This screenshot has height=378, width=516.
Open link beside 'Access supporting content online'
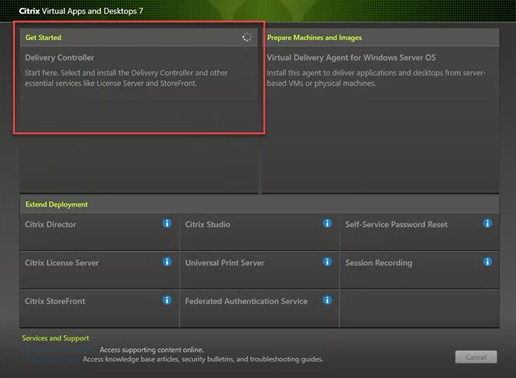(59, 350)
